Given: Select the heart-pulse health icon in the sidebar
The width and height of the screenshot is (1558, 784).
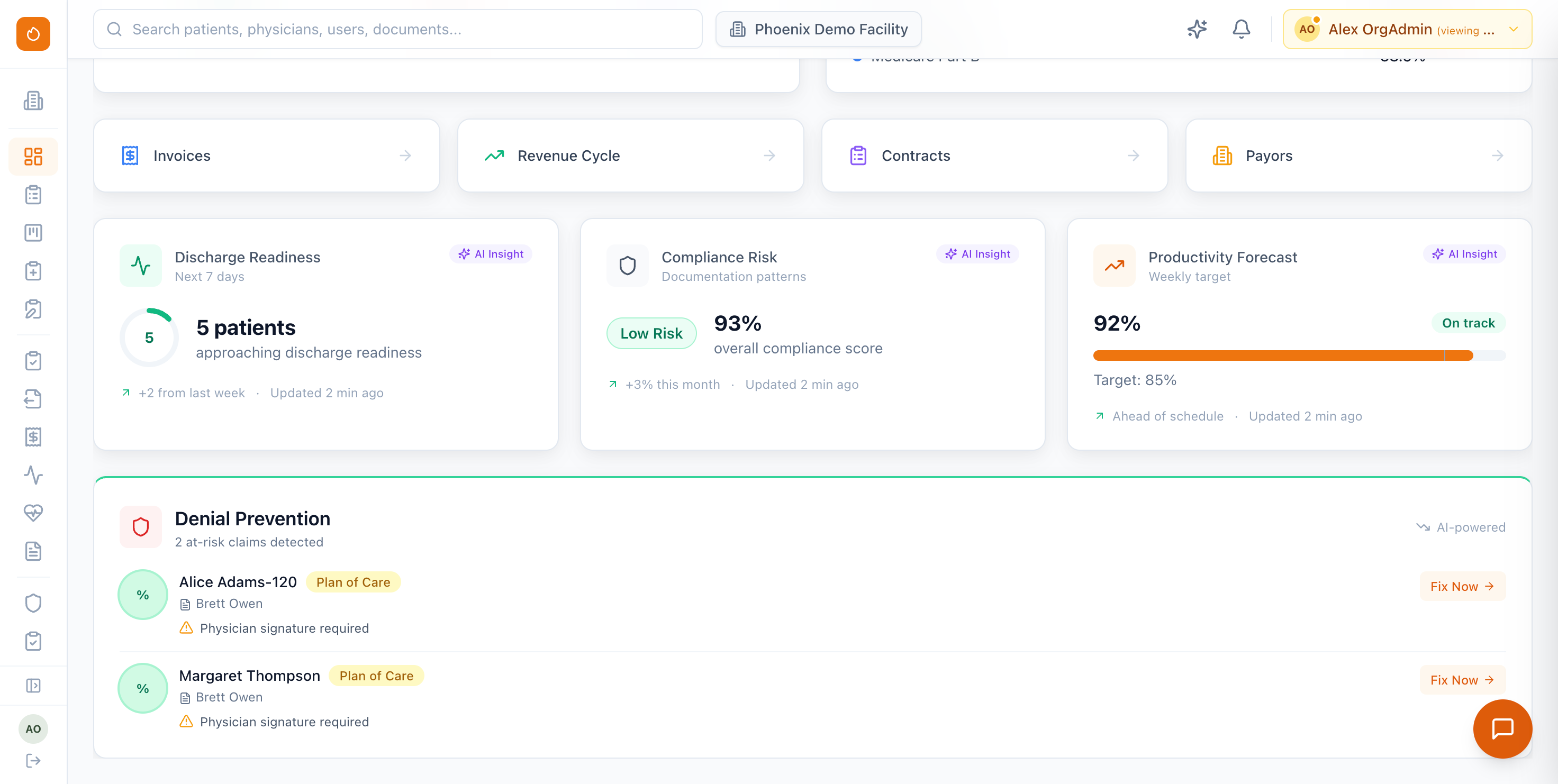Looking at the screenshot, I should [x=33, y=513].
